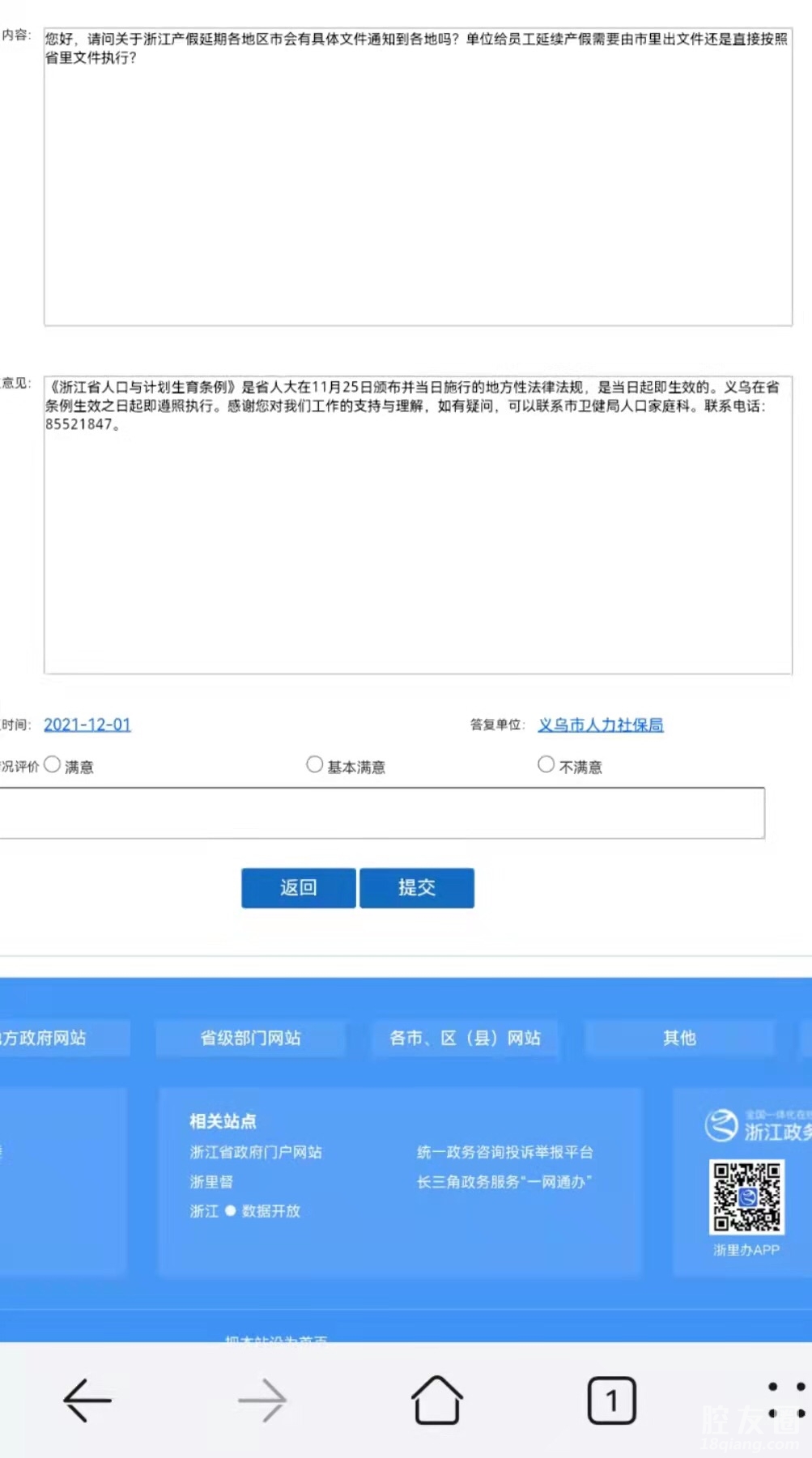Open the browser tabs counter icon

click(611, 1400)
